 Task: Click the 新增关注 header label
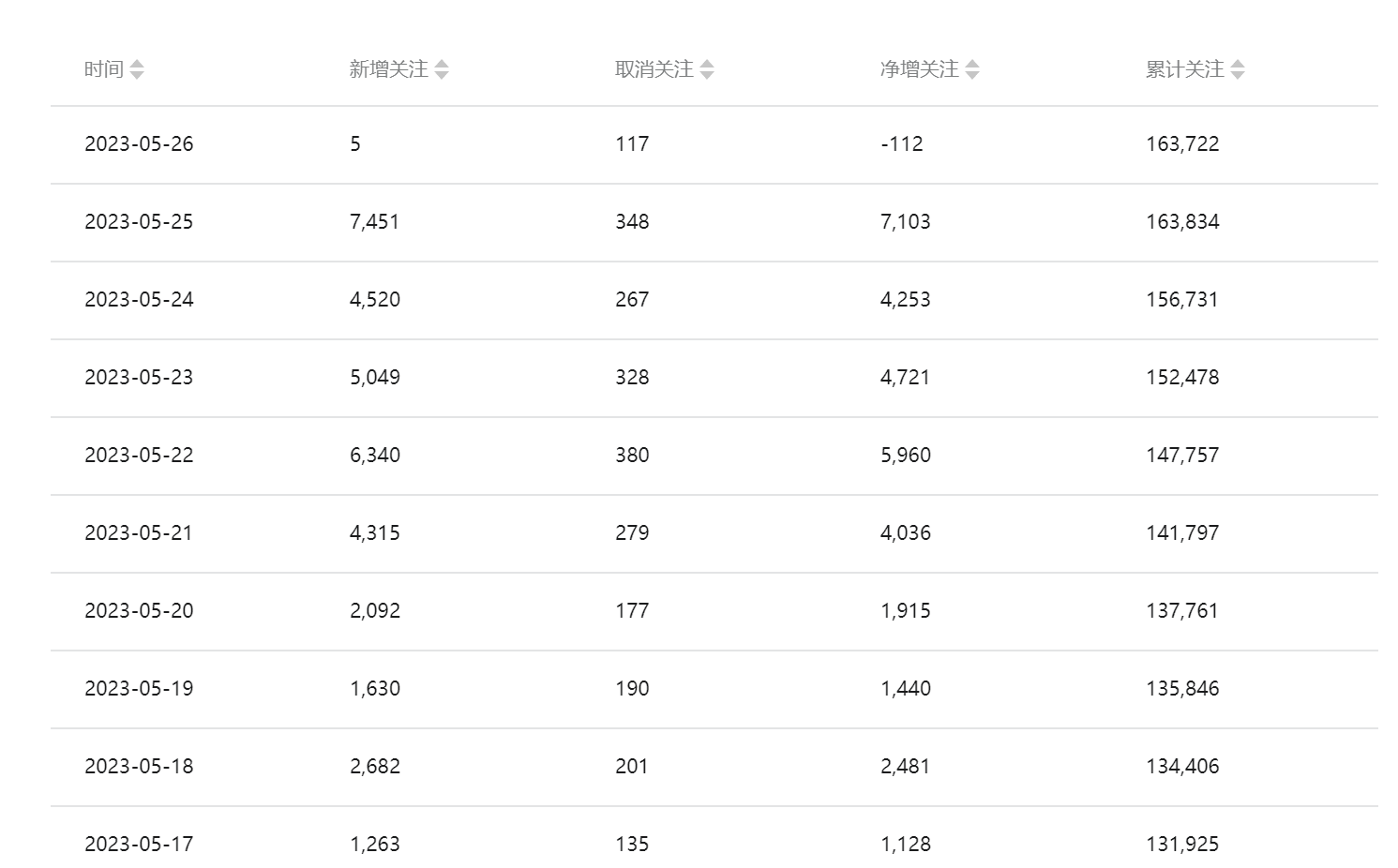388,69
